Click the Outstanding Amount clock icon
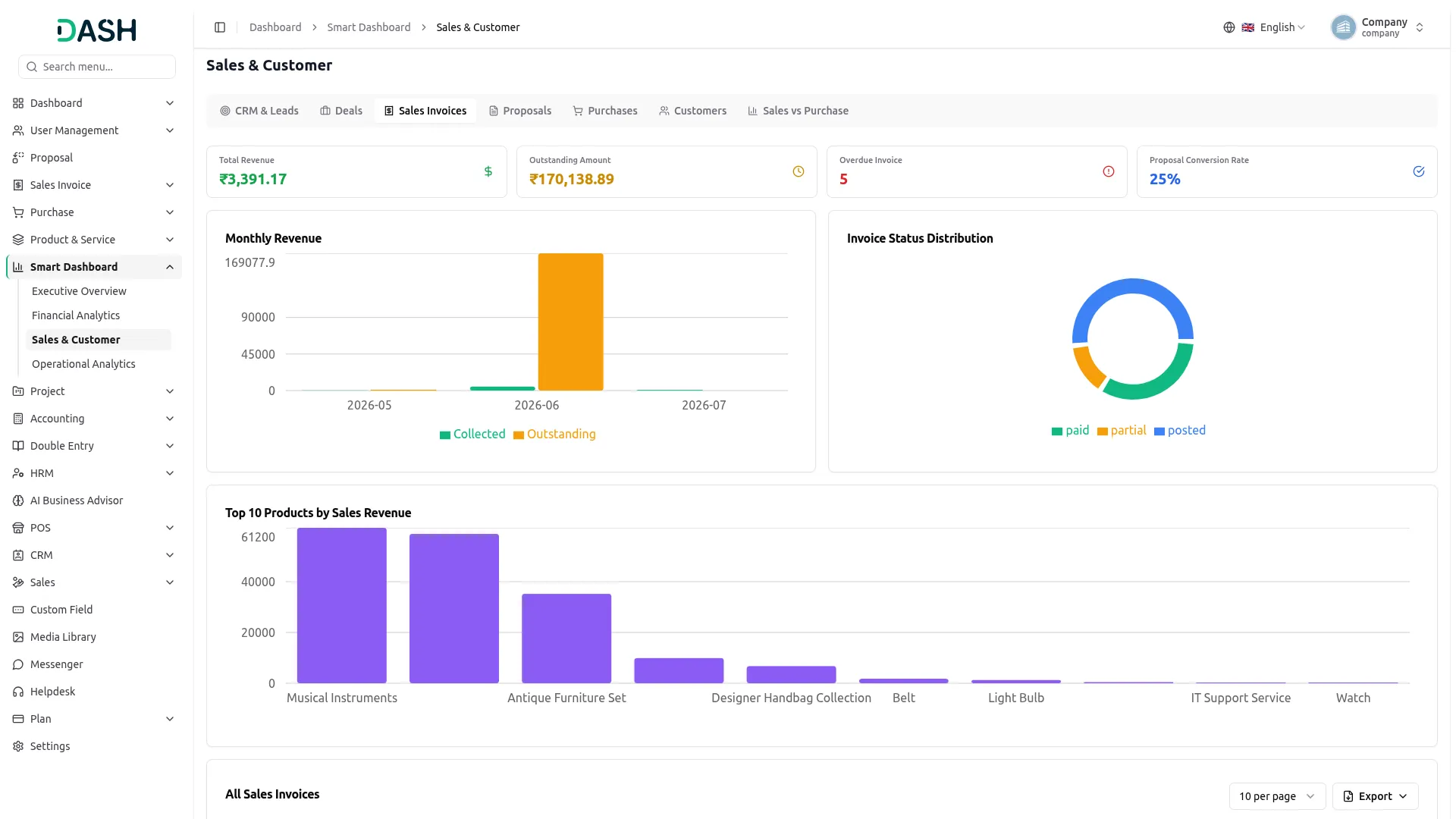Image resolution: width=1456 pixels, height=819 pixels. point(799,171)
